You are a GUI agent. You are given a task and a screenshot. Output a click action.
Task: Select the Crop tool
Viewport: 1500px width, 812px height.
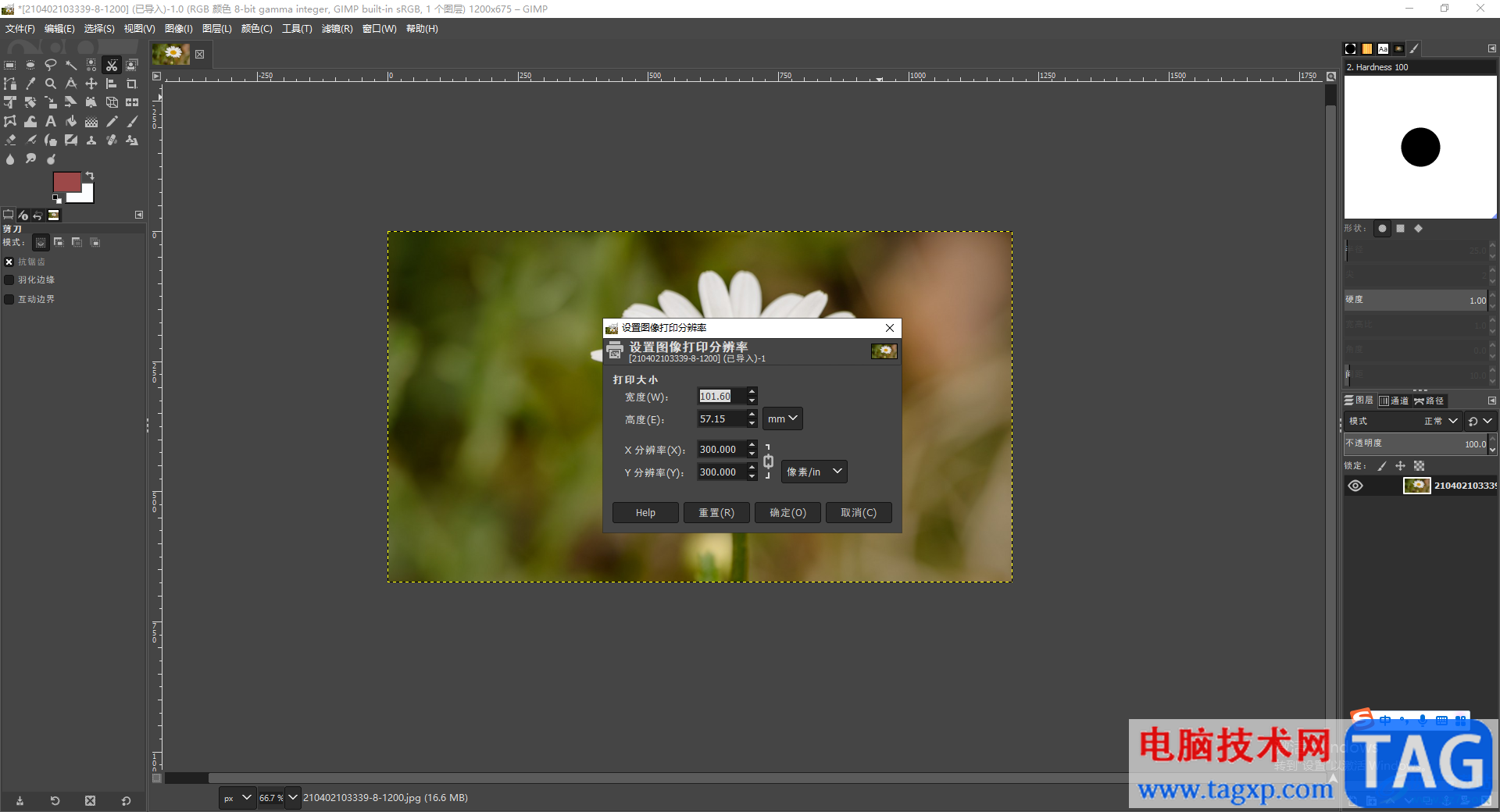tap(132, 84)
